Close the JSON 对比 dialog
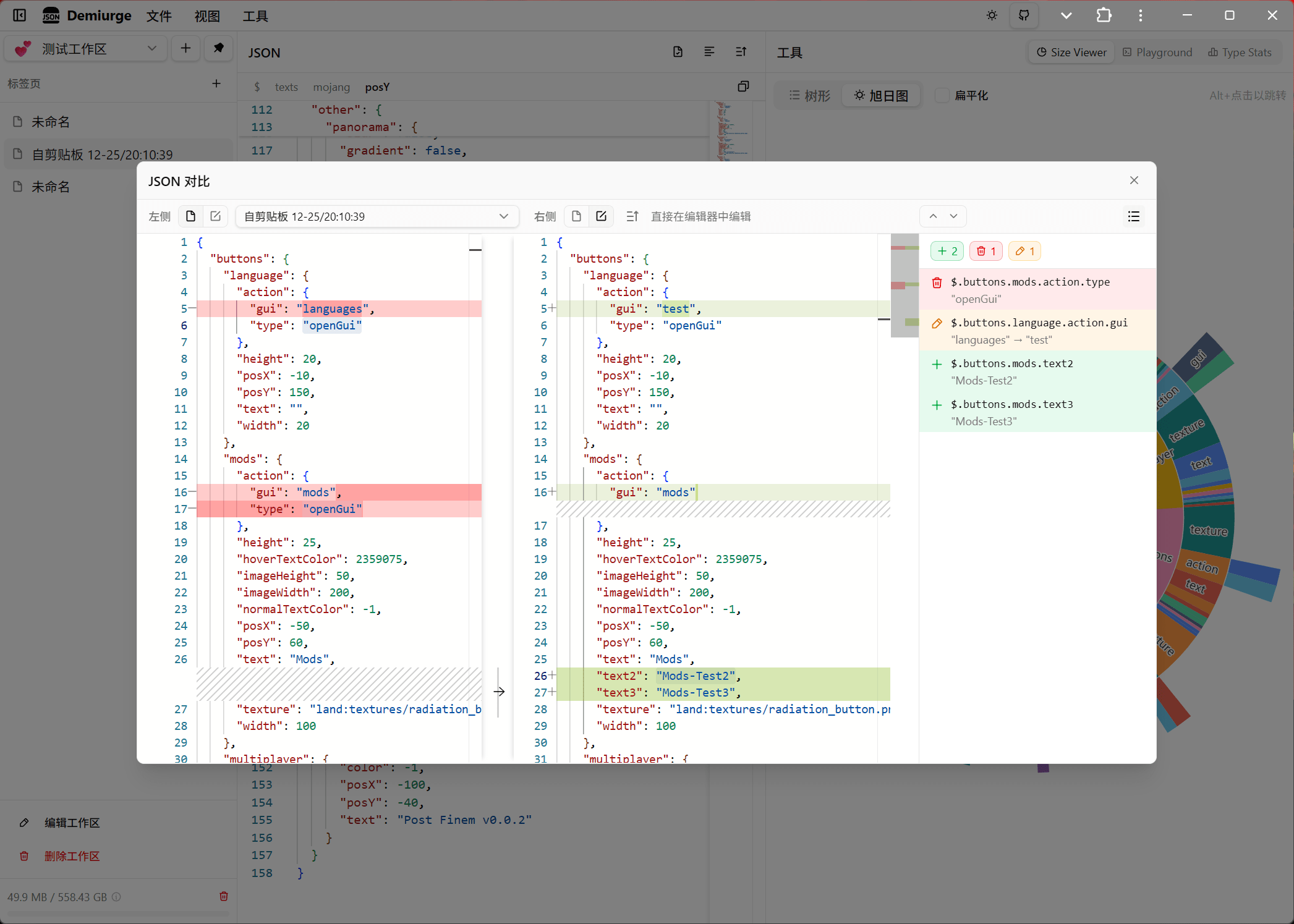 1134,180
